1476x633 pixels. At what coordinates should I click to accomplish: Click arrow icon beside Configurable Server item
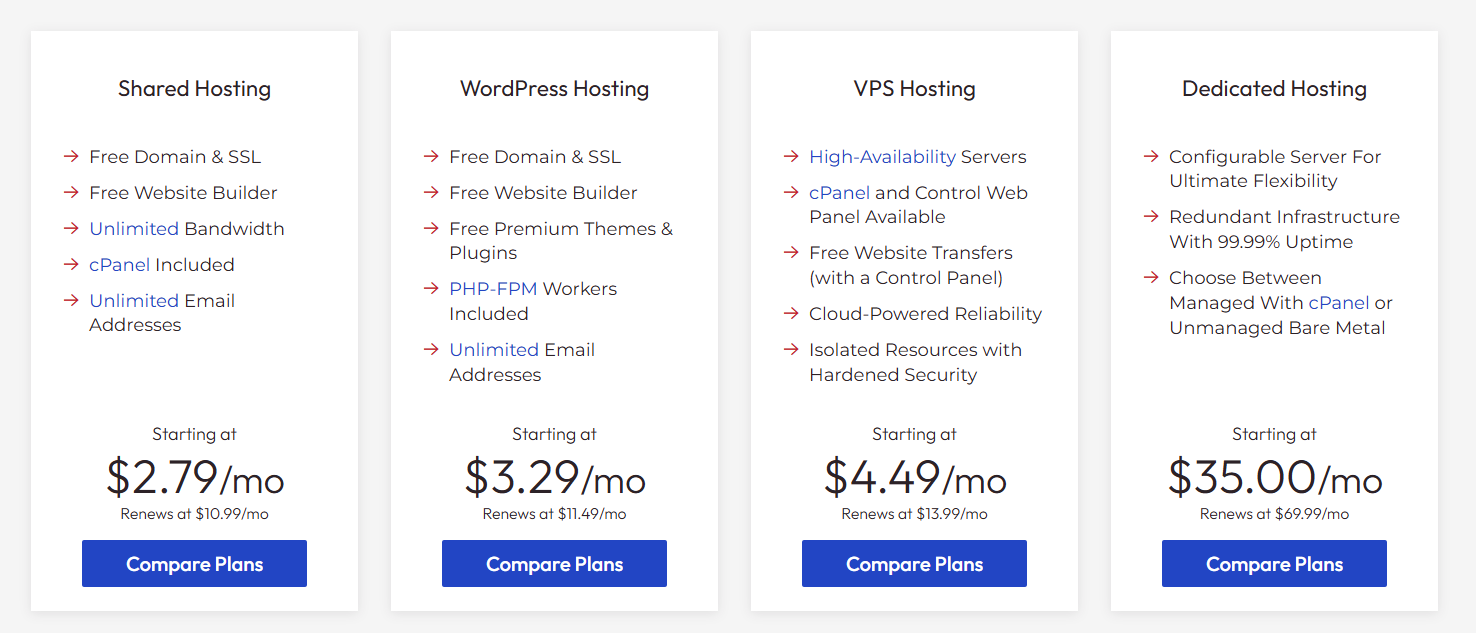point(1151,157)
